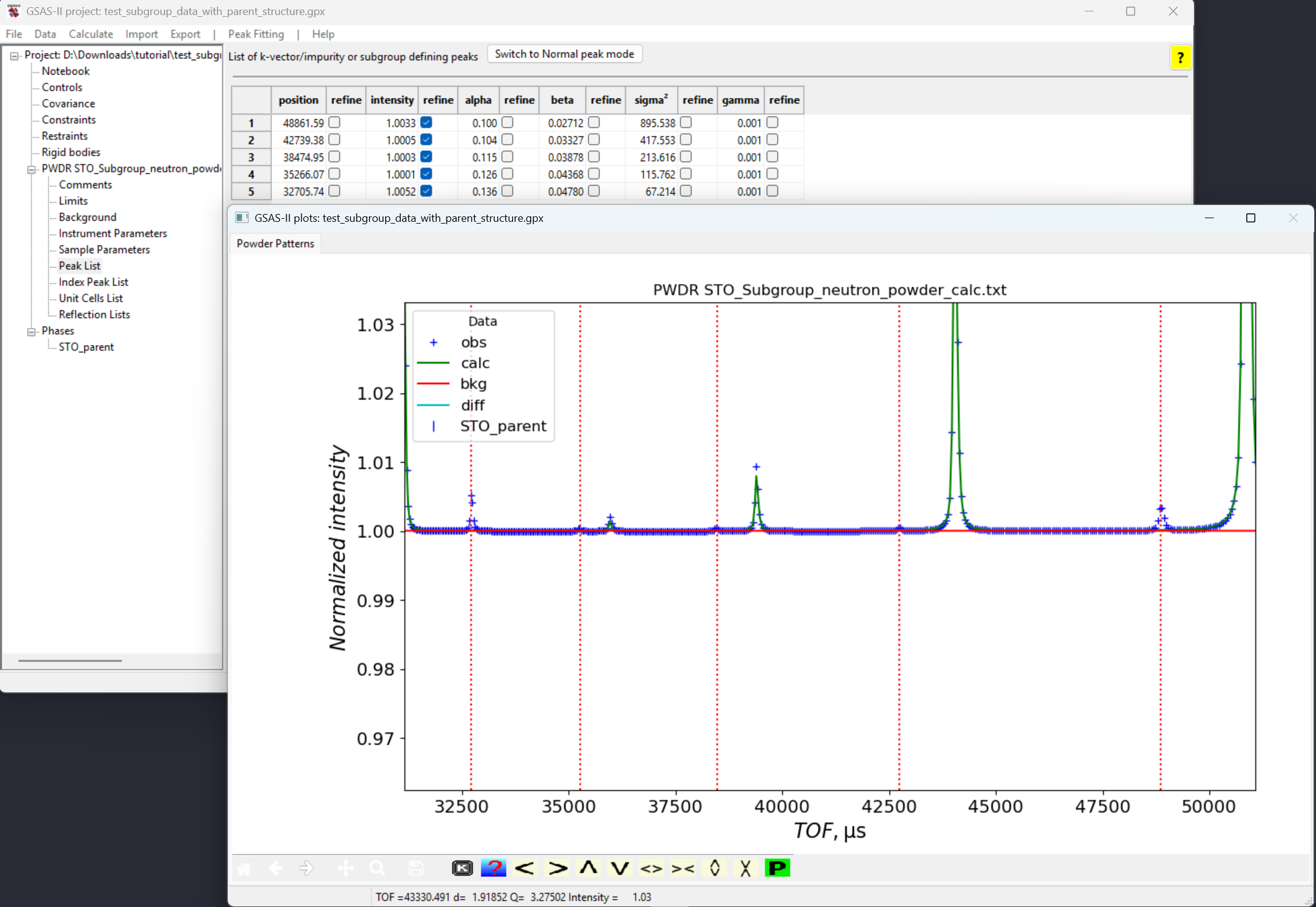Viewport: 1316px width, 907px height.
Task: Select the Home view icon in plot toolbar
Action: [244, 868]
